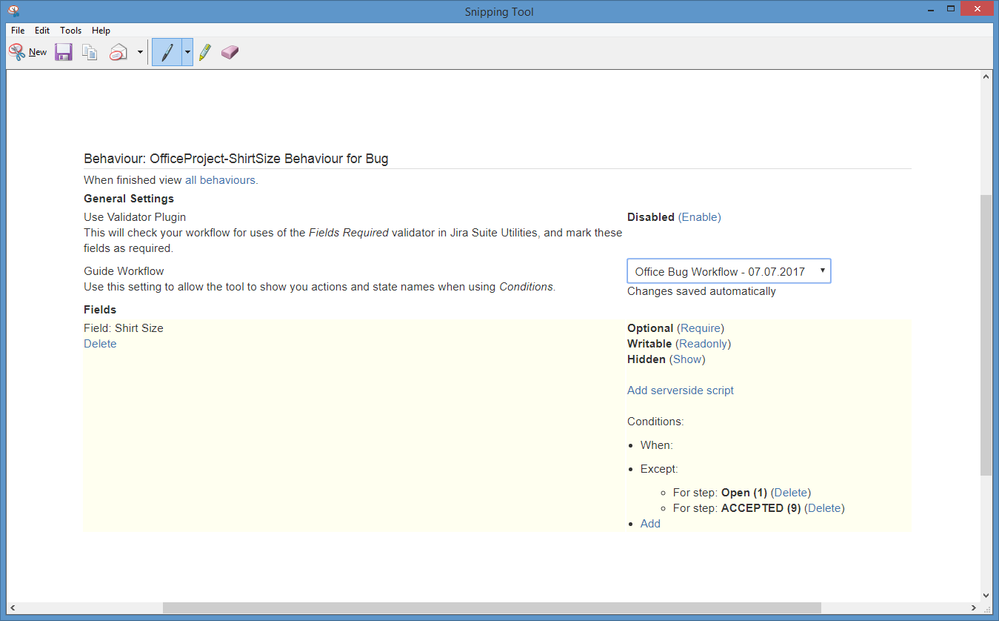Viewport: 999px width, 621px height.
Task: Delete the Open (1) step condition
Action: tap(791, 493)
